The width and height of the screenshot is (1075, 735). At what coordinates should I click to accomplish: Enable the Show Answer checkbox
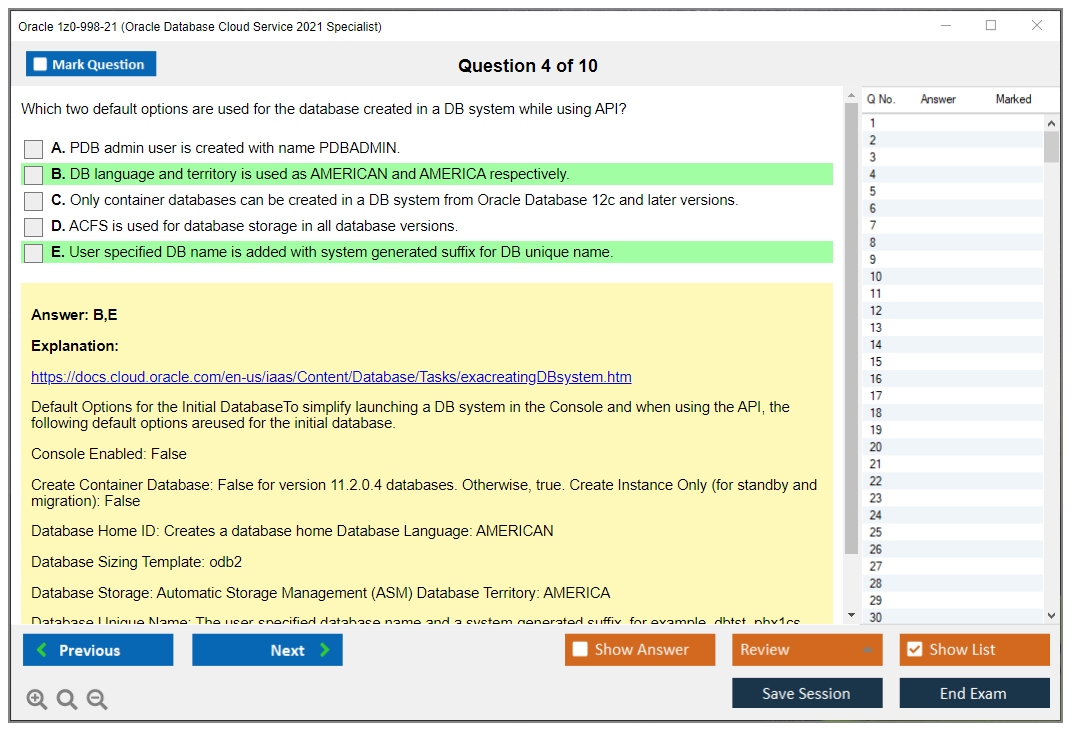coord(580,650)
